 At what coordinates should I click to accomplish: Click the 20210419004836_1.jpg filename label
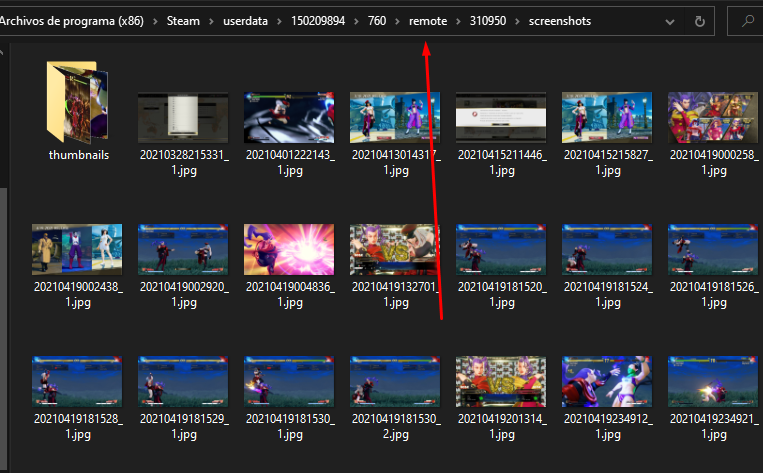[x=290, y=294]
